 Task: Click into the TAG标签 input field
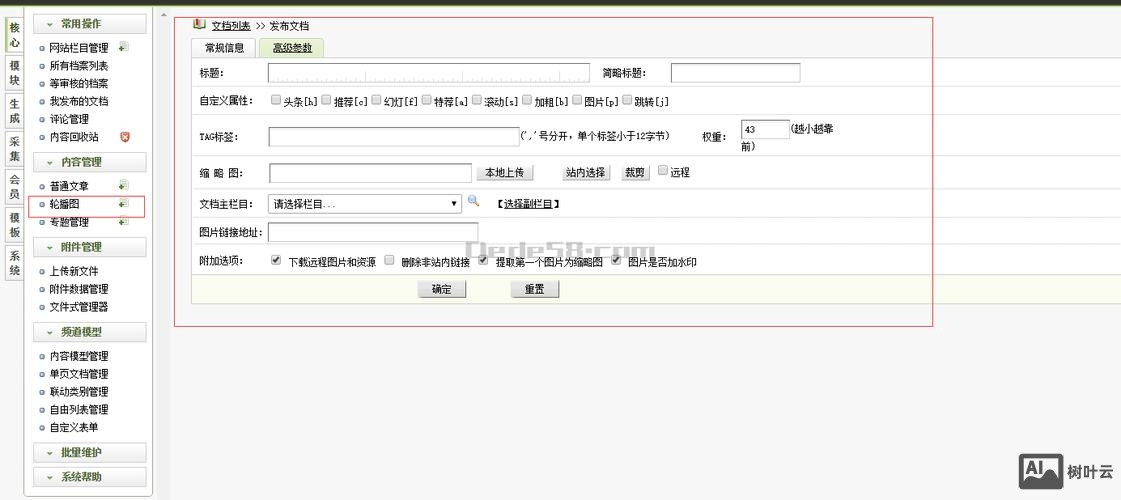(x=394, y=137)
